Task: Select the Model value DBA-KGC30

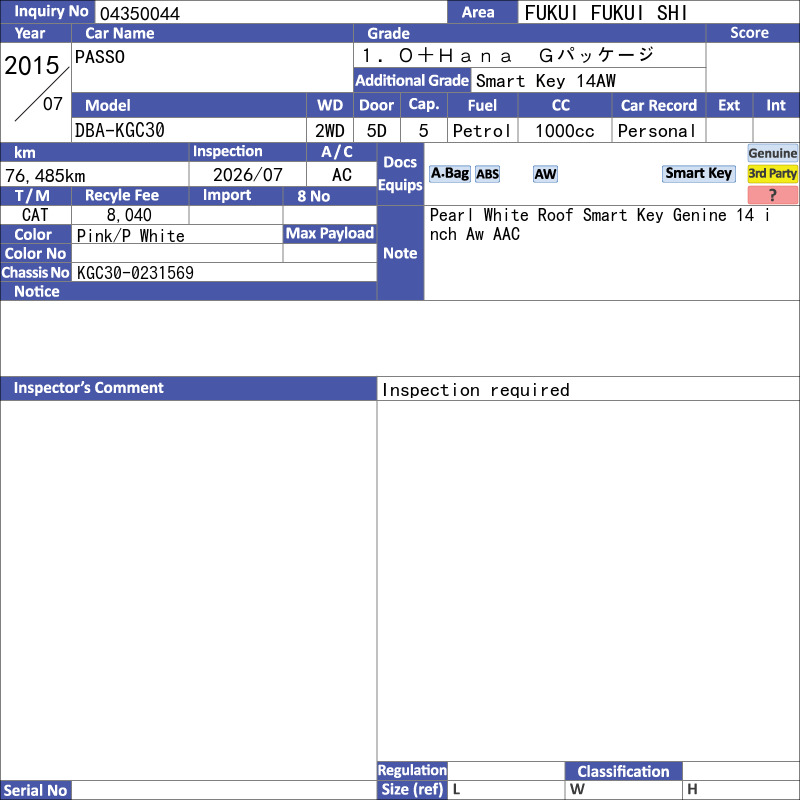Action: click(x=120, y=131)
